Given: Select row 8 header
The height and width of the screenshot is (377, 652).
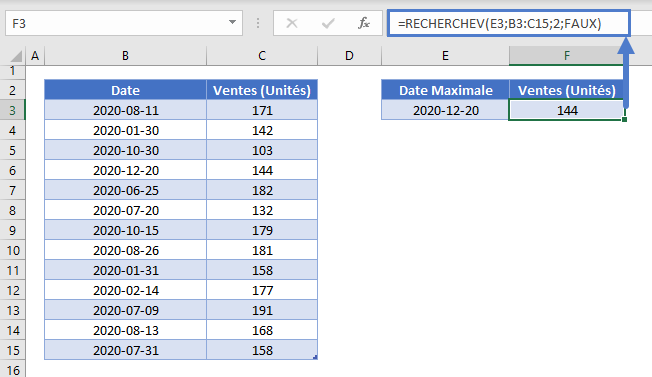Looking at the screenshot, I should coord(12,210).
